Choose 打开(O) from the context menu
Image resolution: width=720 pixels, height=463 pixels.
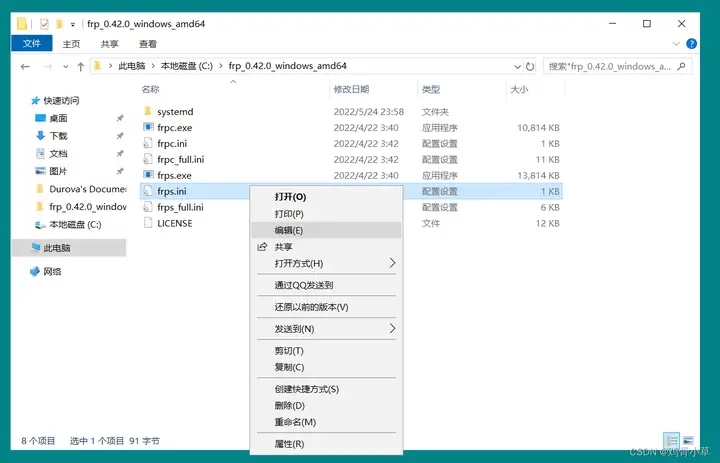click(326, 197)
